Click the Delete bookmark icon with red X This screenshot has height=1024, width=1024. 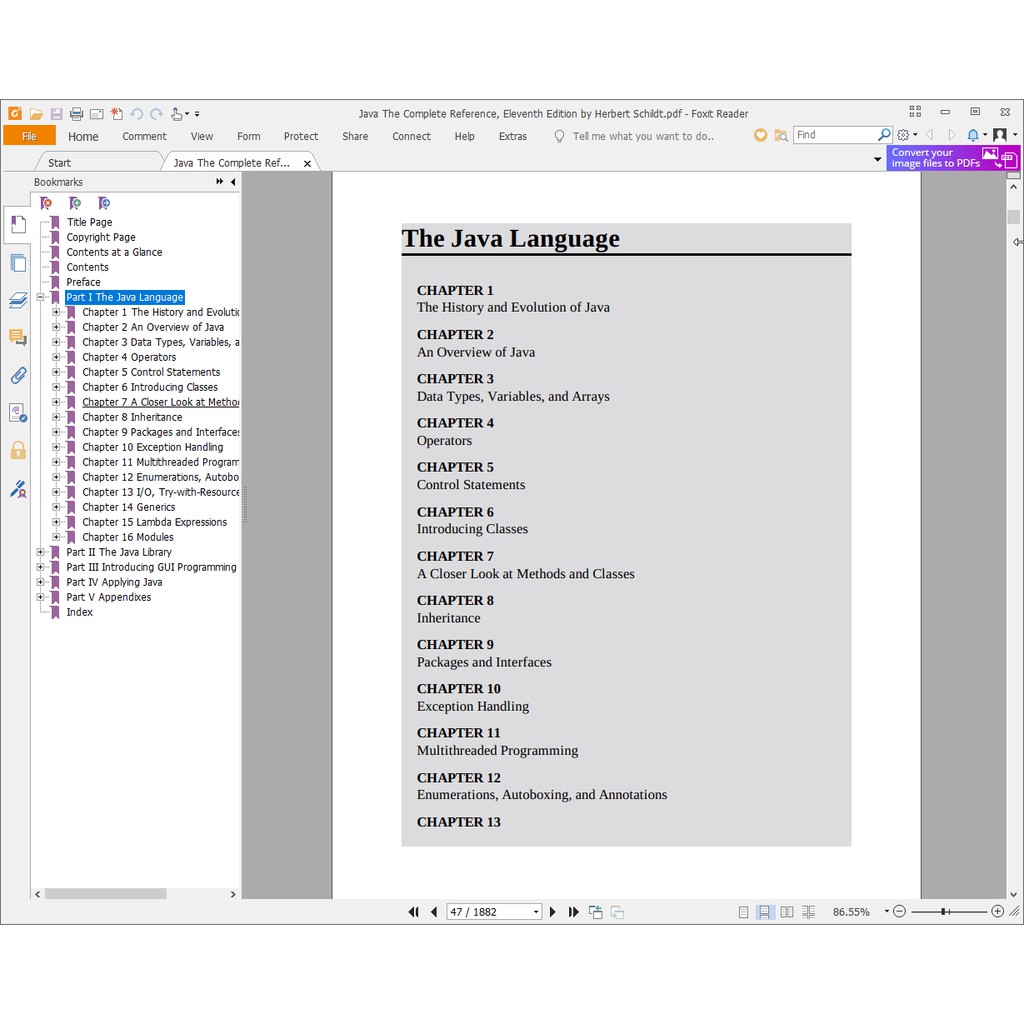46,203
